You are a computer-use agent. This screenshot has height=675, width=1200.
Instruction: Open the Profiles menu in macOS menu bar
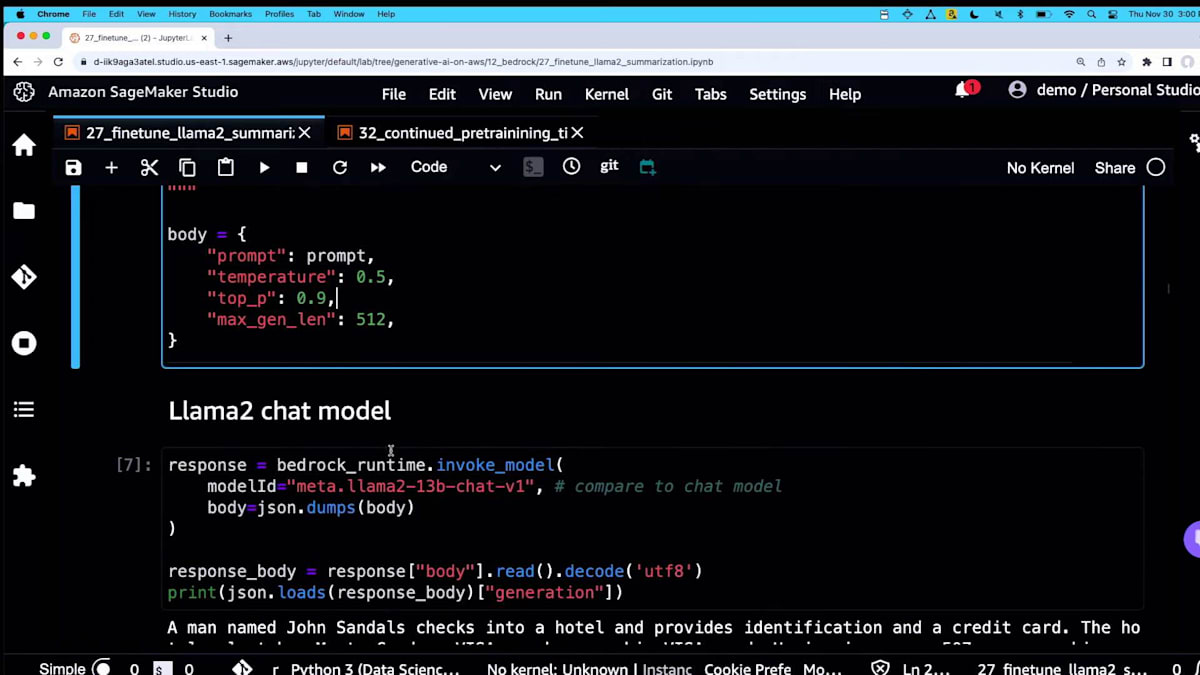pyautogui.click(x=279, y=14)
